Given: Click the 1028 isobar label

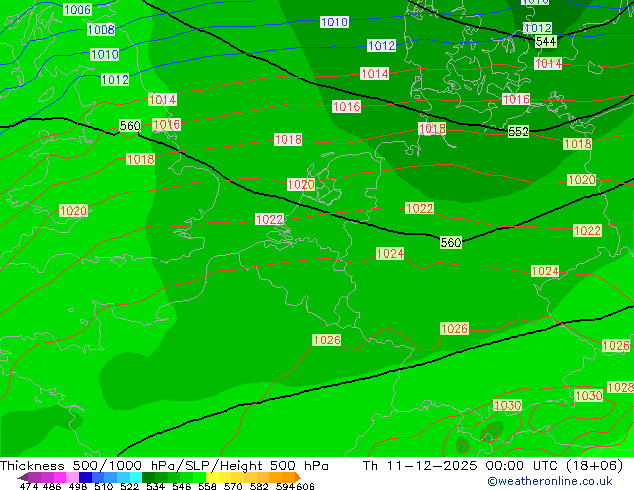Looking at the screenshot, I should (621, 387).
